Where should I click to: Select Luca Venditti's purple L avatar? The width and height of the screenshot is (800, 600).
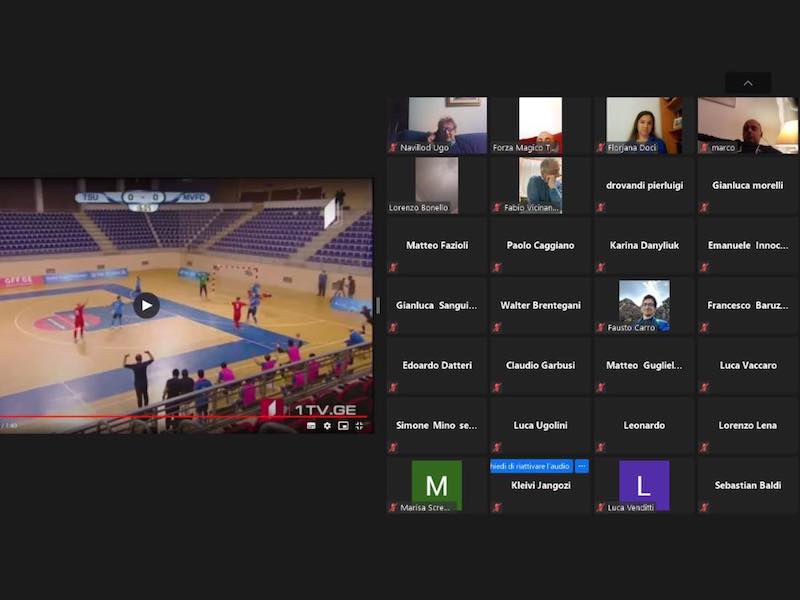coord(644,485)
